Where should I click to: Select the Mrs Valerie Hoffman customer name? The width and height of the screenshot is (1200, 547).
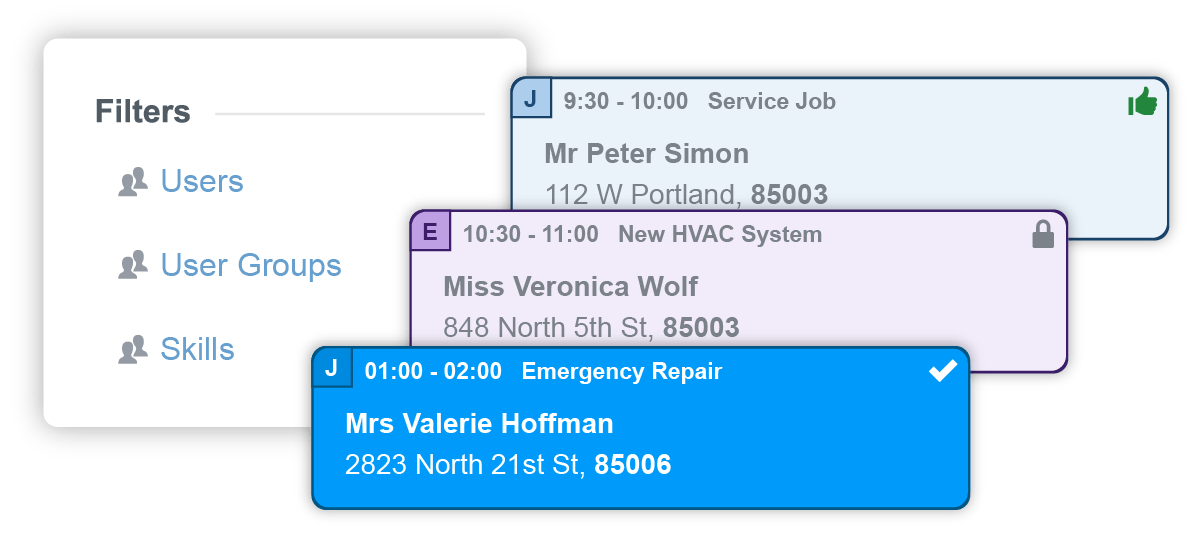pyautogui.click(x=479, y=424)
